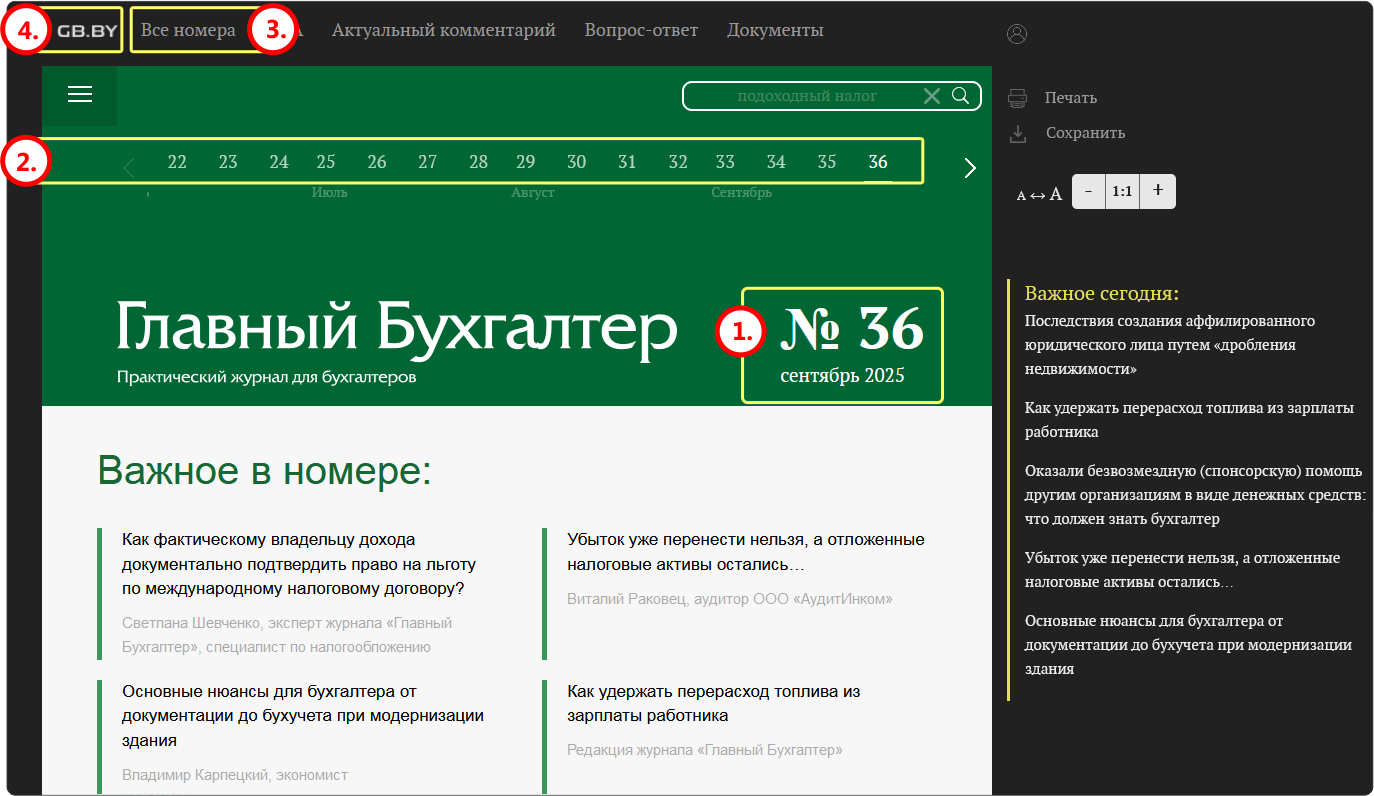1374x796 pixels.
Task: Decrease font size with minus button
Action: (x=1088, y=191)
